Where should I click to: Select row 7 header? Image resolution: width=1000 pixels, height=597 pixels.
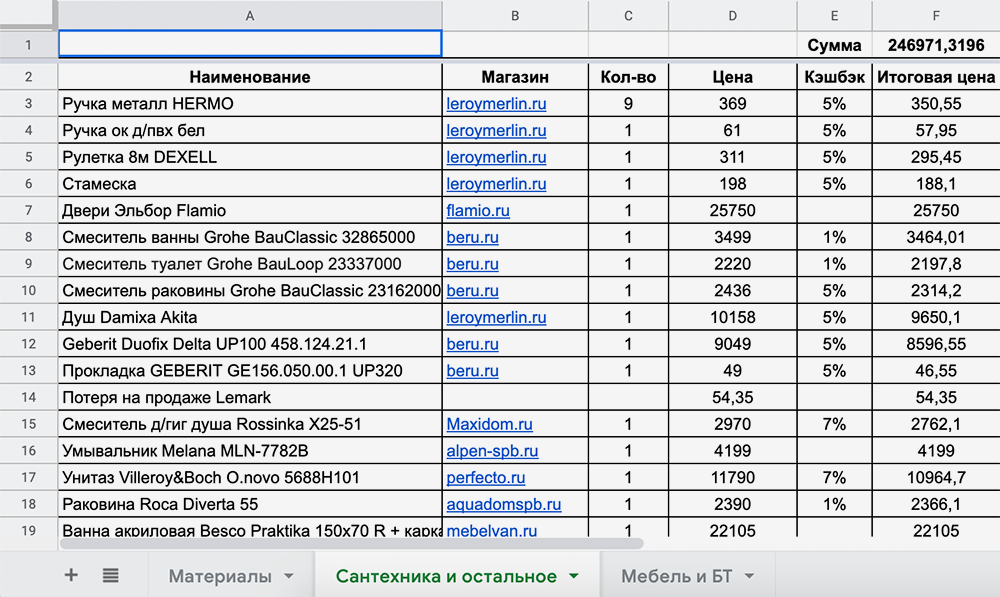coord(29,210)
